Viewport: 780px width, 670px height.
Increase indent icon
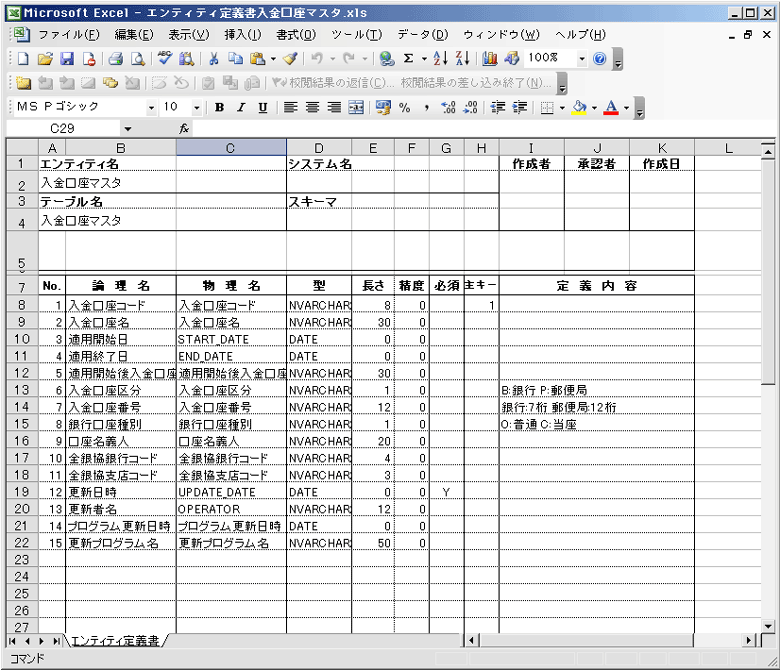click(519, 107)
